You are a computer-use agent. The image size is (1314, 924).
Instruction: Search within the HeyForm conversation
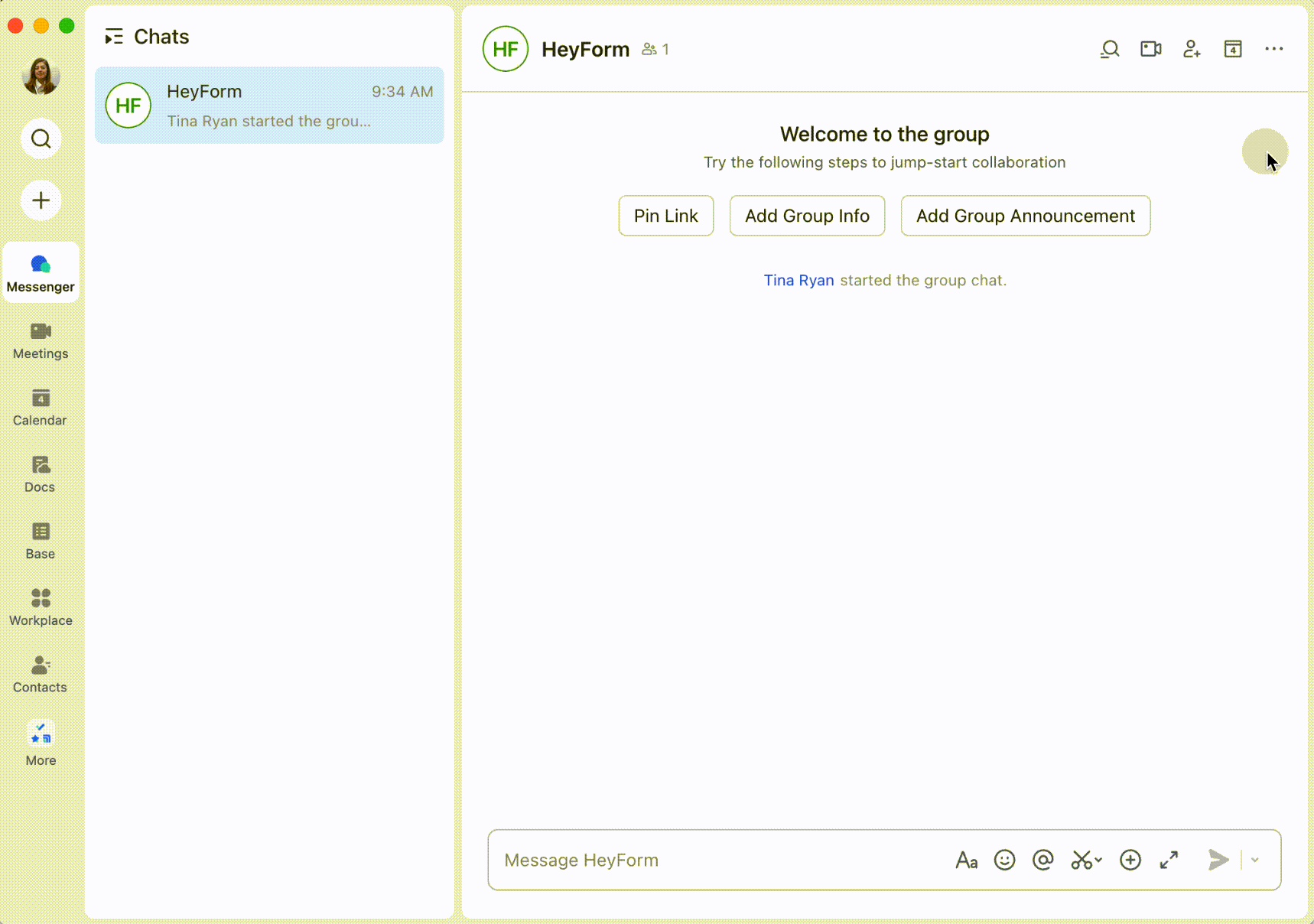(x=1109, y=49)
